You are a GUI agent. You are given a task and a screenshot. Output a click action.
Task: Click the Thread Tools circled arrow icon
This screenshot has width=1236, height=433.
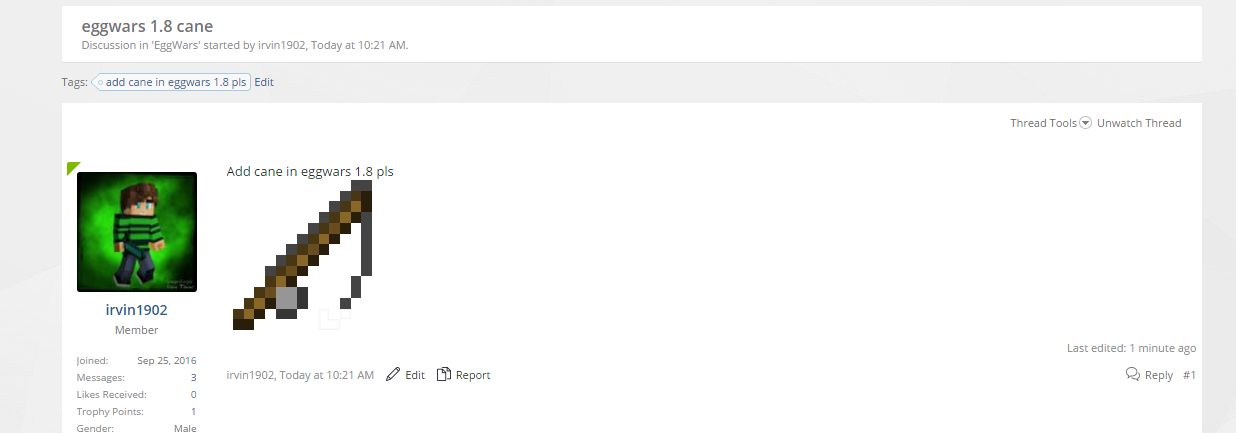point(1086,123)
